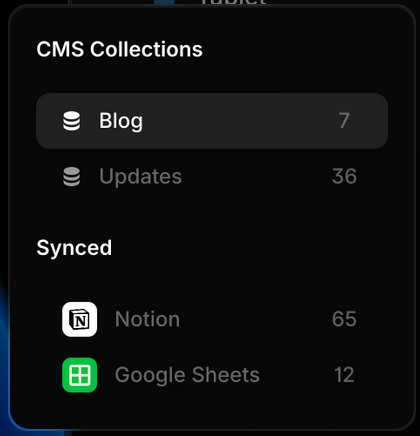Select the word Blog in the list

[x=121, y=121]
